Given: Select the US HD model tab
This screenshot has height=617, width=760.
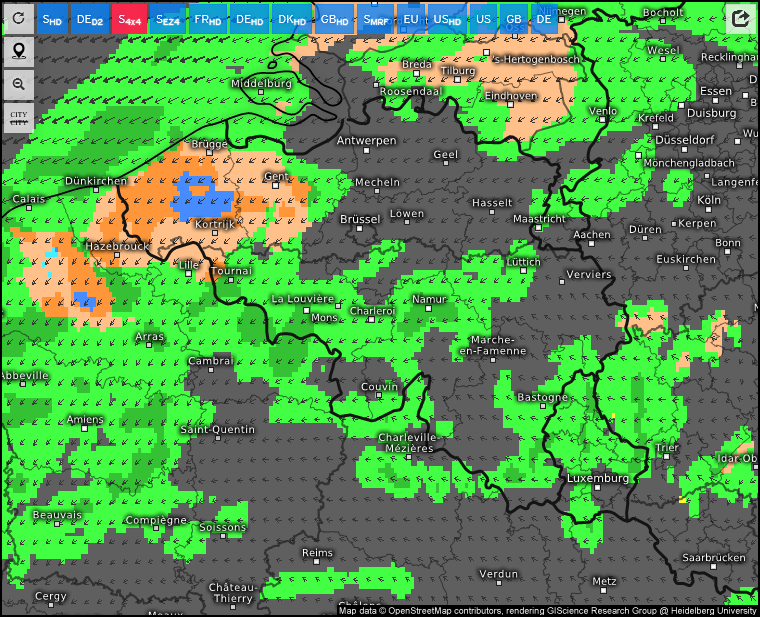Looking at the screenshot, I should click(x=447, y=19).
